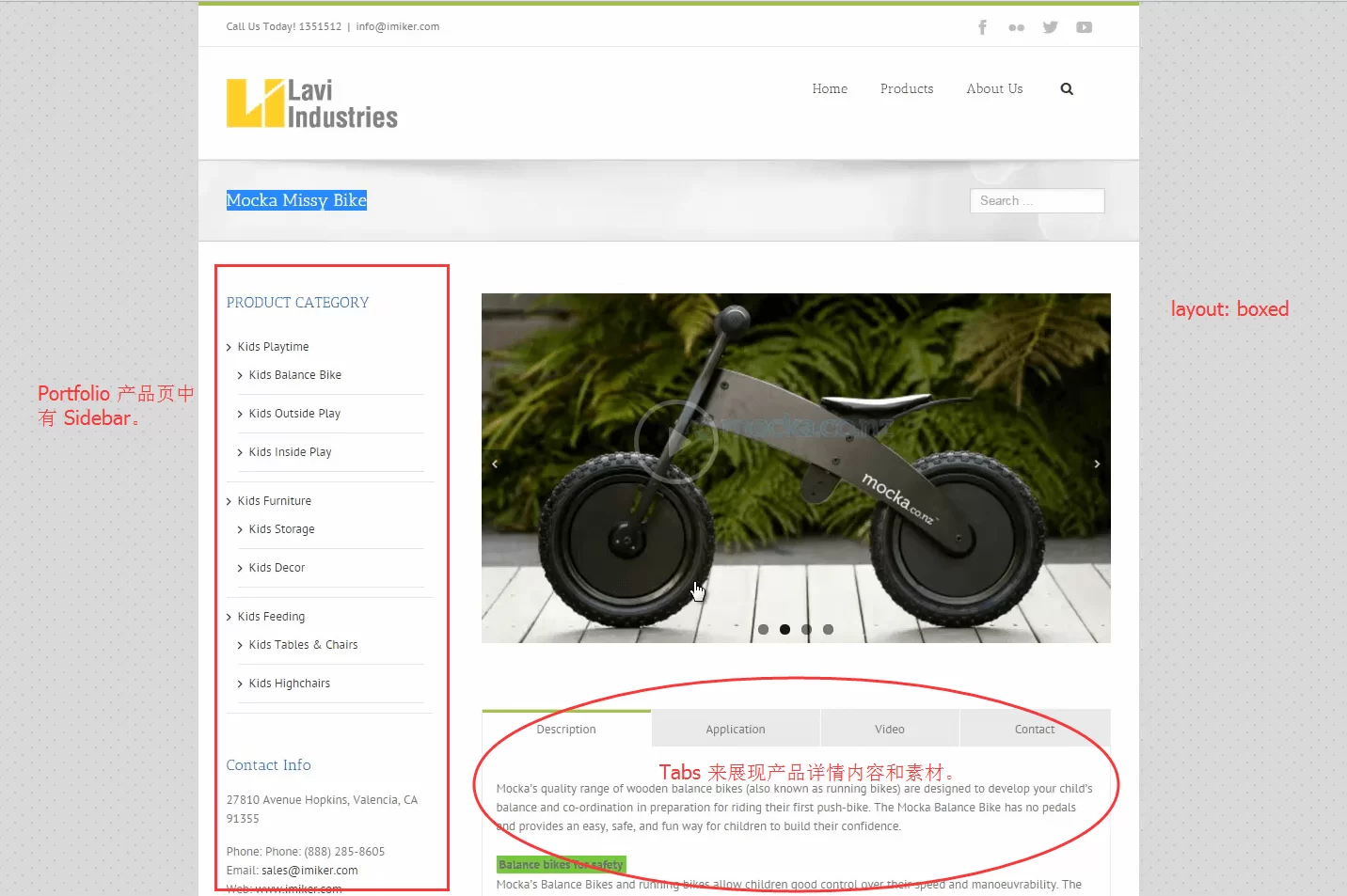The width and height of the screenshot is (1347, 896).
Task: Click the Search input field
Action: pos(1037,200)
